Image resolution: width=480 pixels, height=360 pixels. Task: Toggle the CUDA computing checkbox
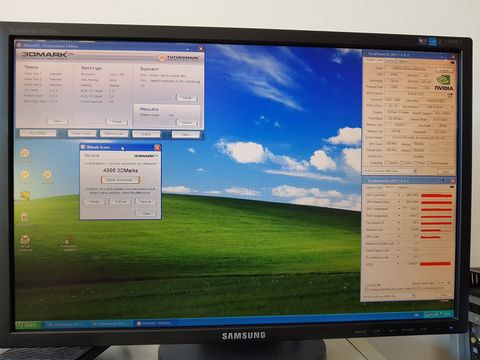click(x=402, y=163)
